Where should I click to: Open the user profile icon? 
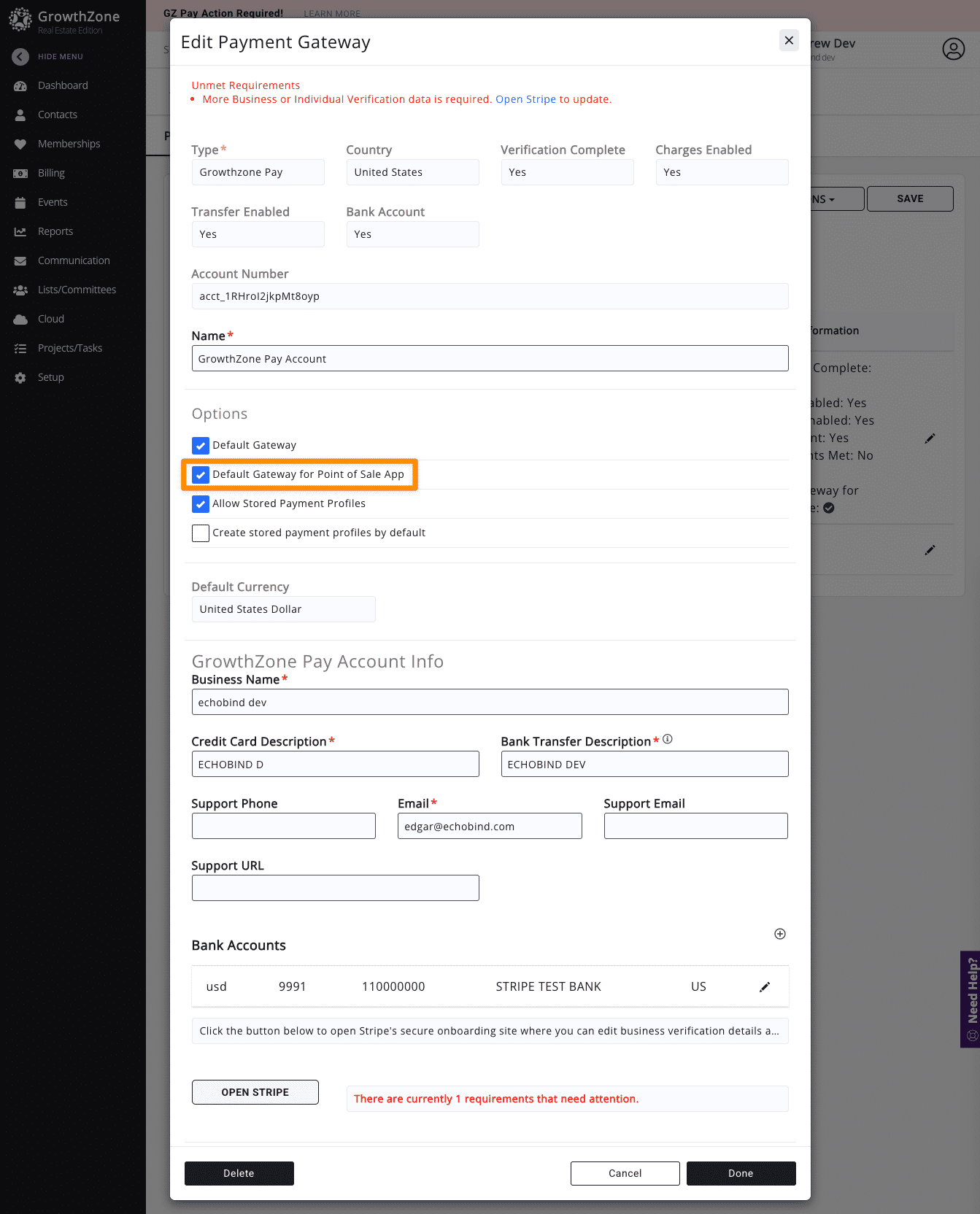(x=953, y=49)
